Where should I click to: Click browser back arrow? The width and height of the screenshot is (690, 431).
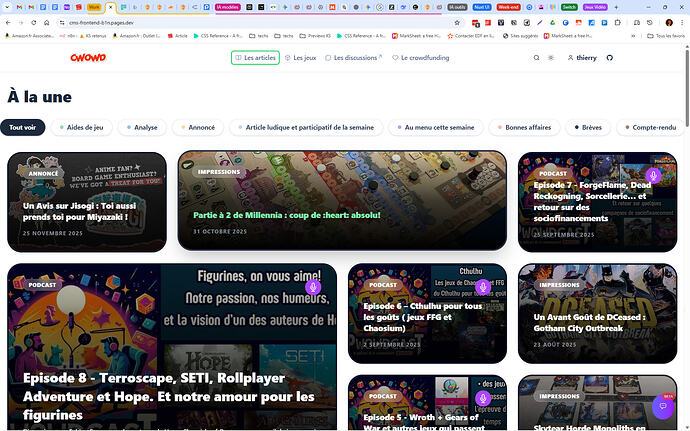click(8, 22)
